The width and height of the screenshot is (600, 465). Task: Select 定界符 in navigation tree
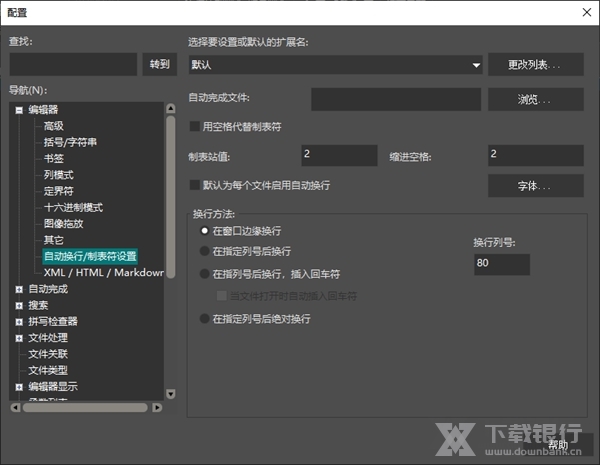pos(58,191)
